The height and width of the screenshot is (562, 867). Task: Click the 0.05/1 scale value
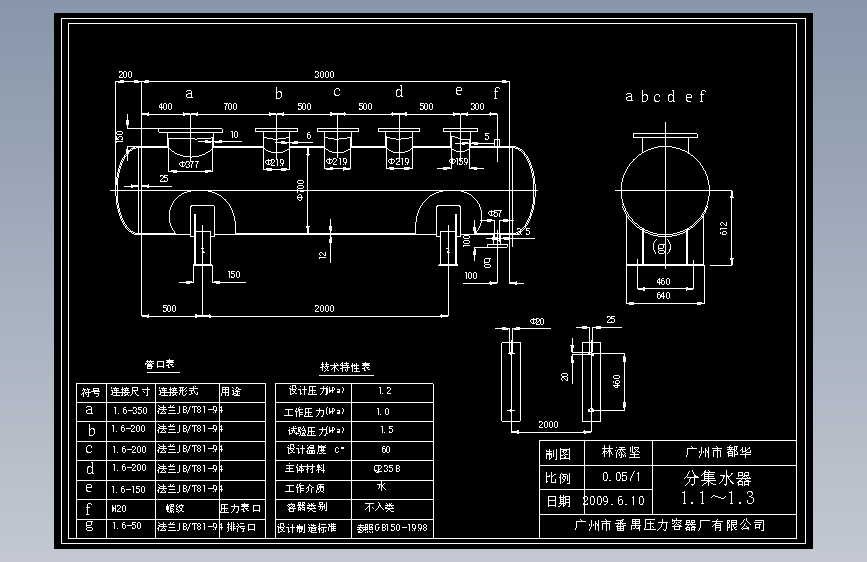(x=621, y=477)
